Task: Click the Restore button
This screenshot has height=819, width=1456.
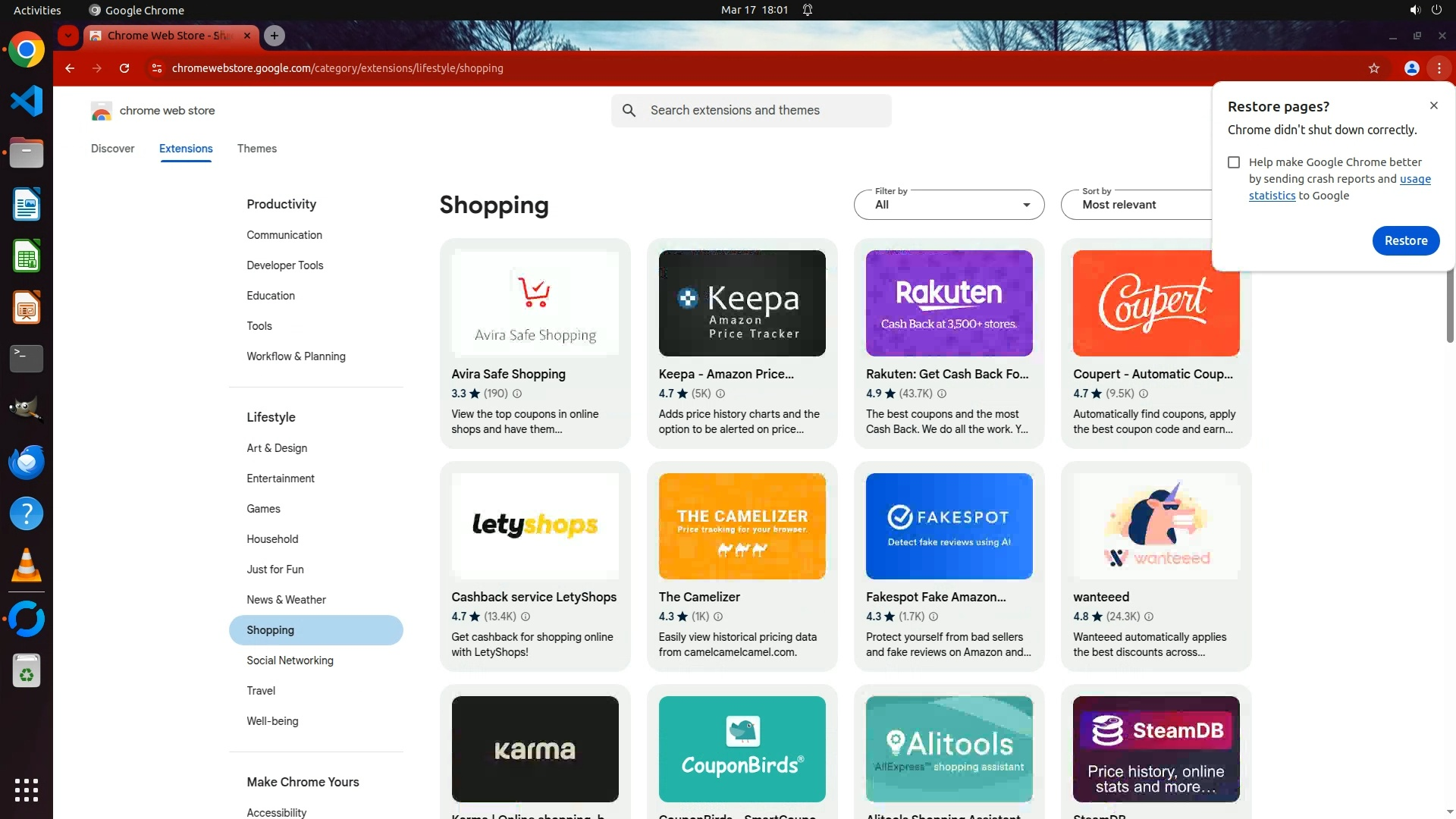Action: click(x=1405, y=240)
